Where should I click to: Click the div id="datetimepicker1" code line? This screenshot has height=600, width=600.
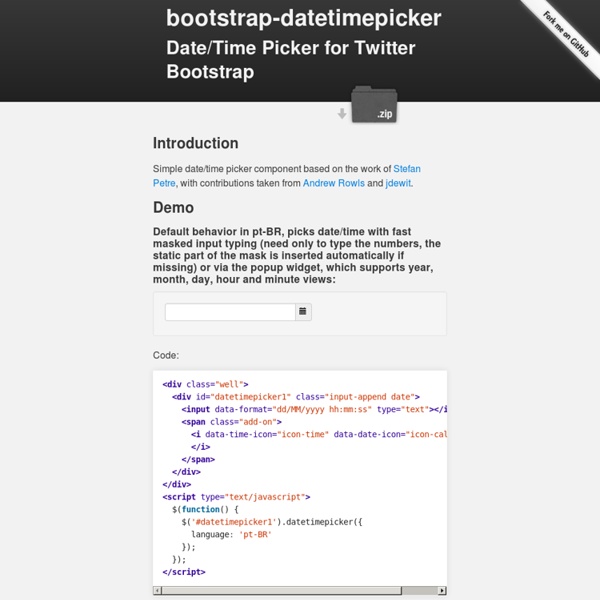(296, 396)
